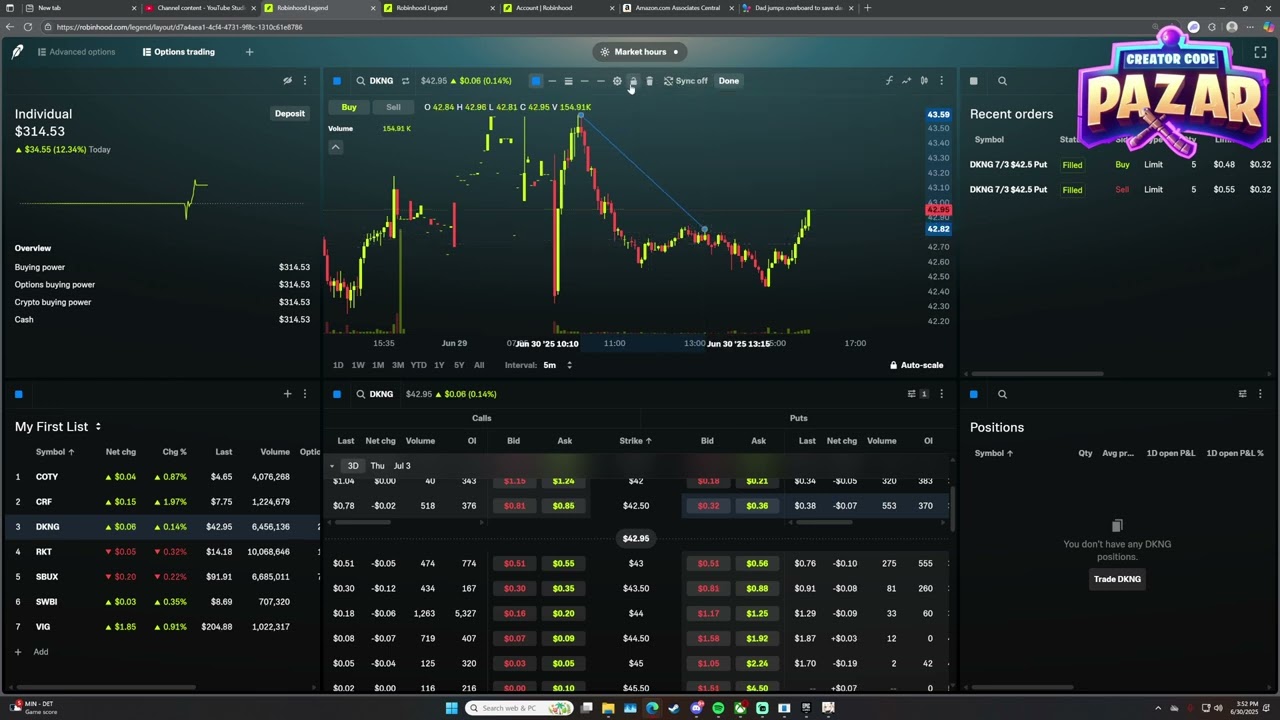Click the options chain DKNG search icon
The height and width of the screenshot is (720, 1280).
361,394
